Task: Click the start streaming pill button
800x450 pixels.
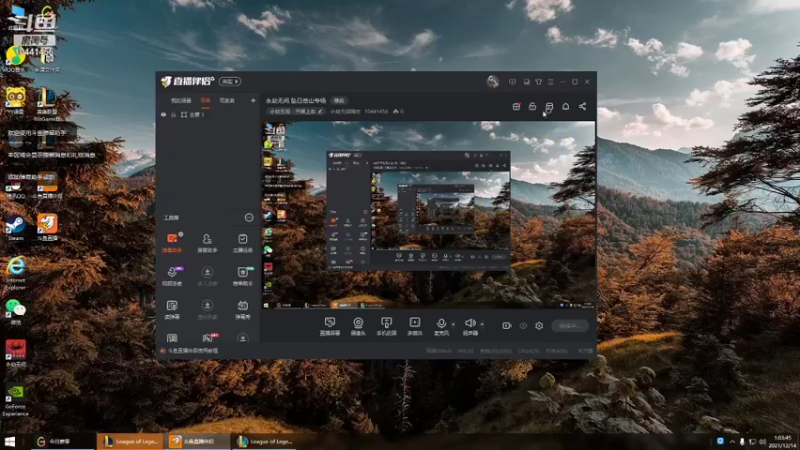Action: pyautogui.click(x=569, y=326)
